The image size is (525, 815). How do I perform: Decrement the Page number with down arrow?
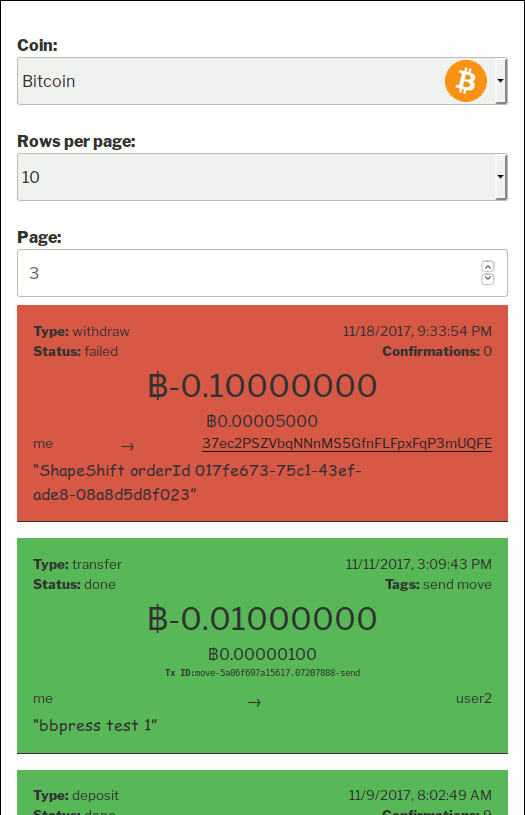[488, 279]
